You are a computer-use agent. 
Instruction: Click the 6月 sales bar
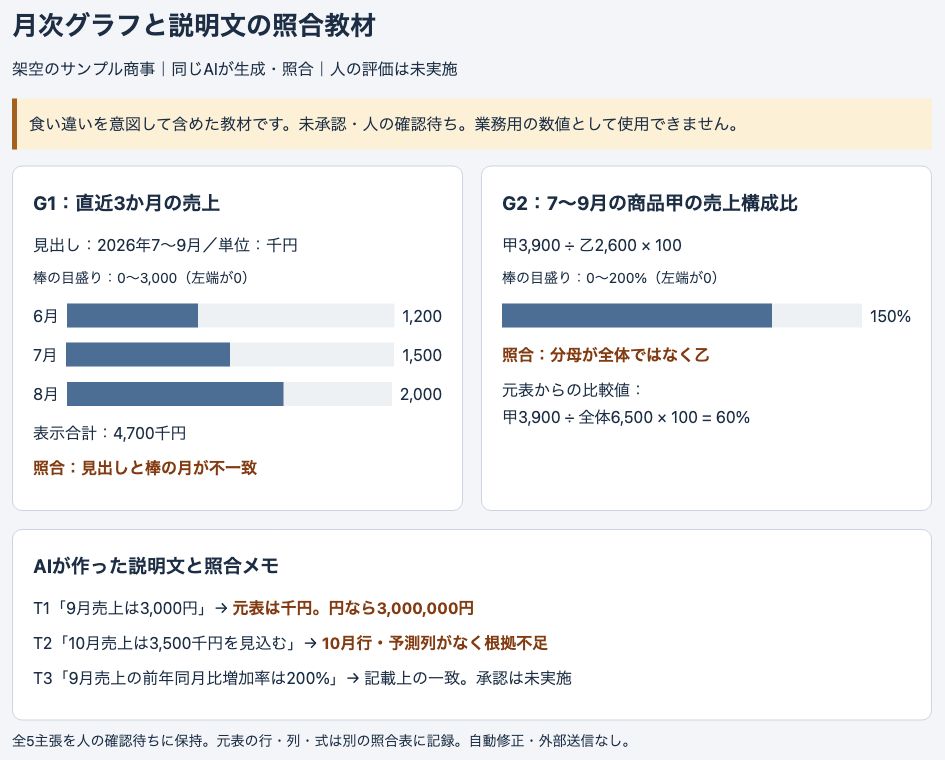click(x=132, y=316)
